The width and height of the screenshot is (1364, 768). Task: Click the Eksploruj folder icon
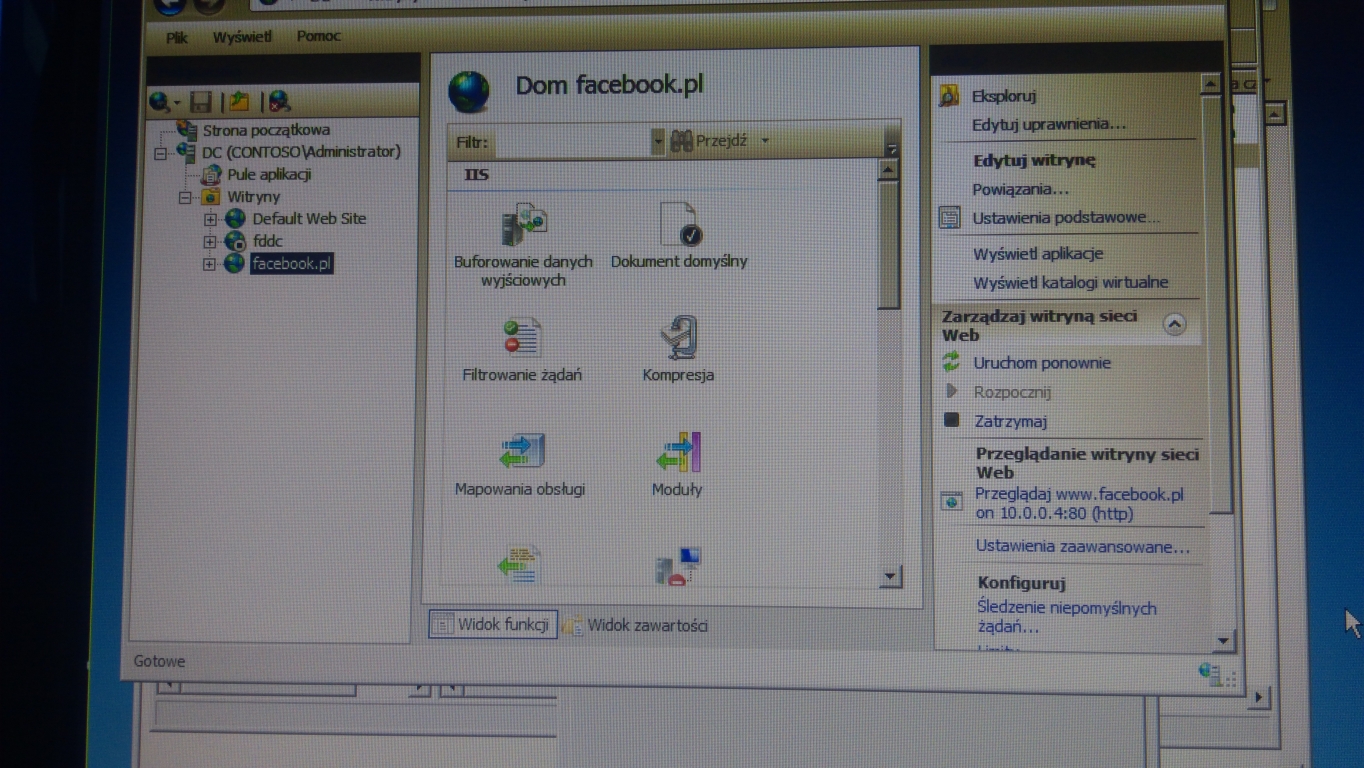point(949,96)
